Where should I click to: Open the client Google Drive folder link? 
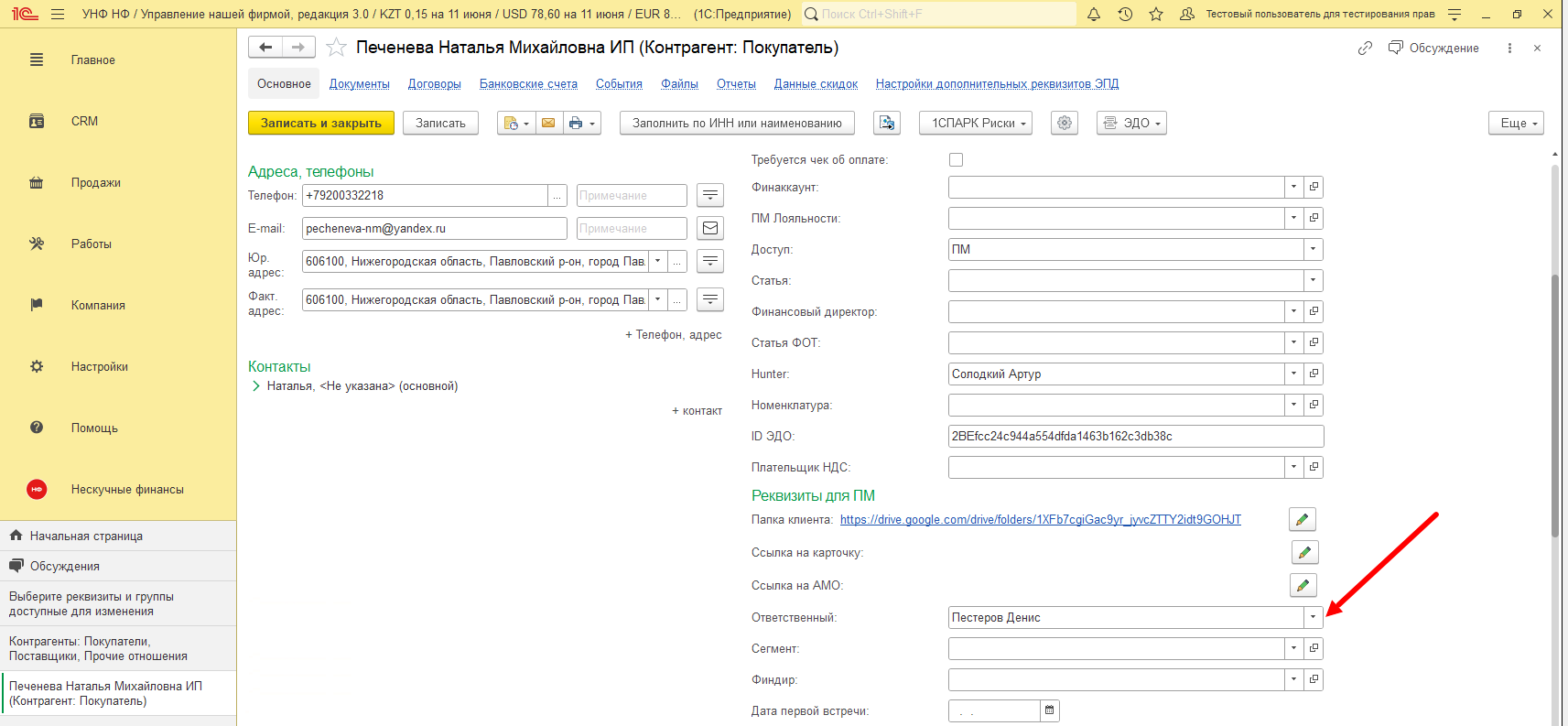coord(1041,519)
